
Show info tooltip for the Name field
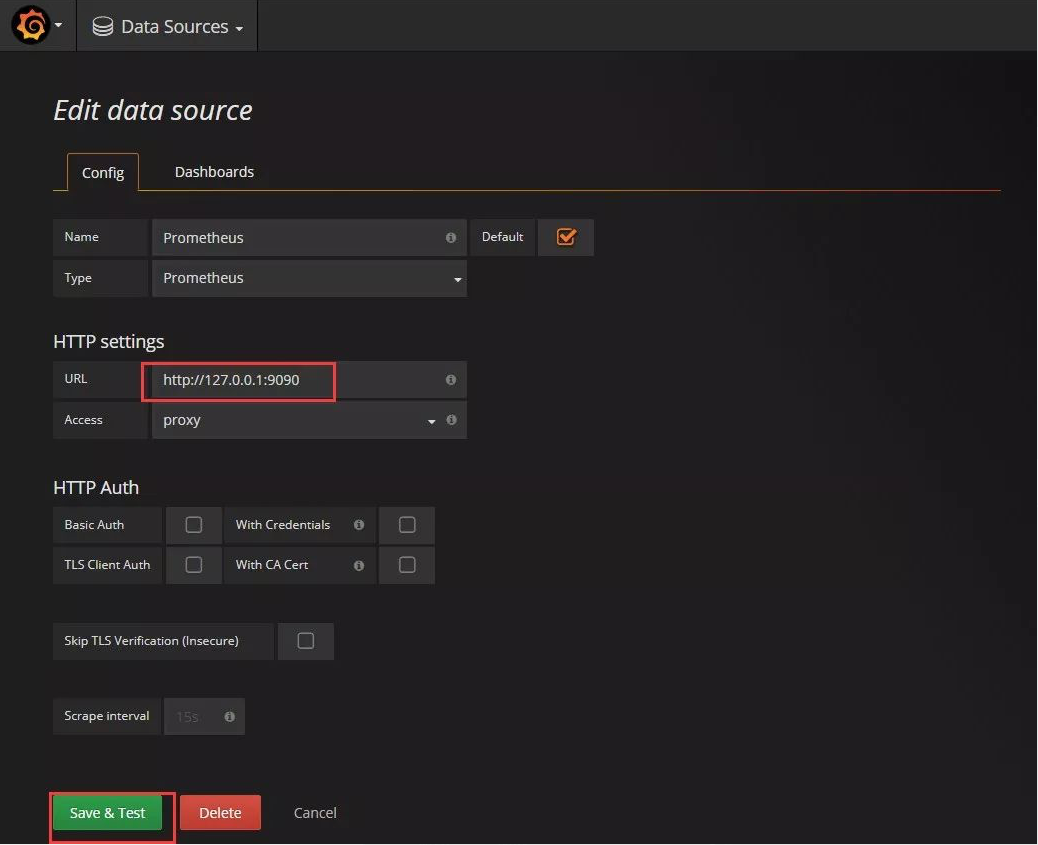[x=451, y=237]
